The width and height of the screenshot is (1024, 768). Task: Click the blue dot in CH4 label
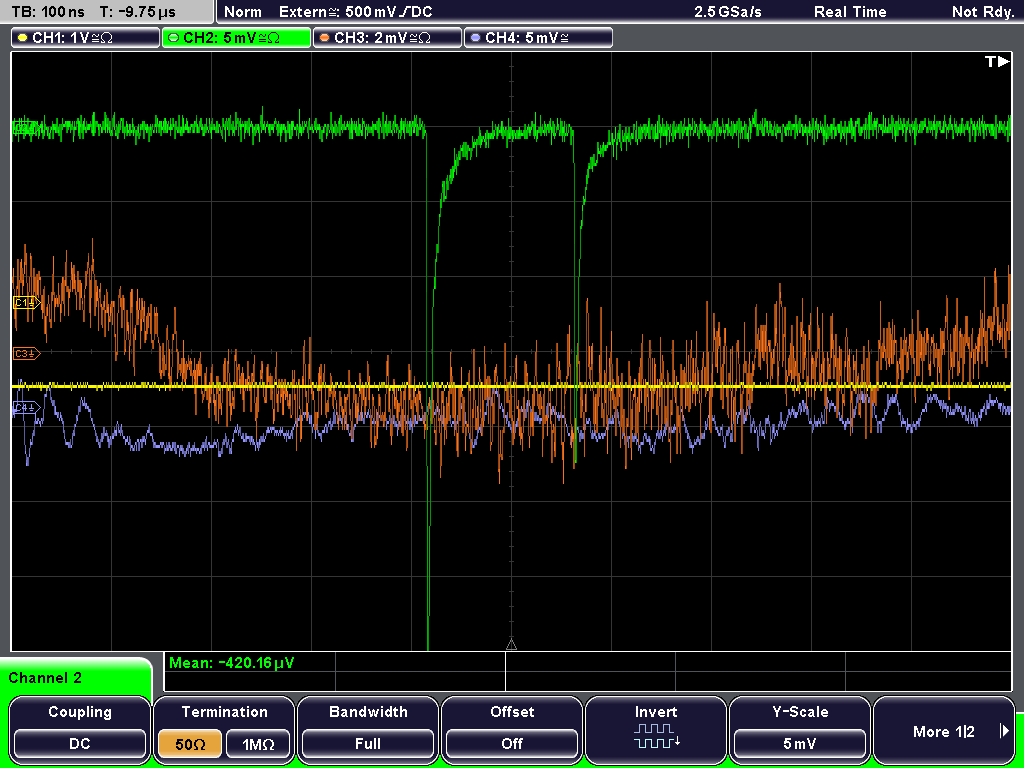pos(475,38)
